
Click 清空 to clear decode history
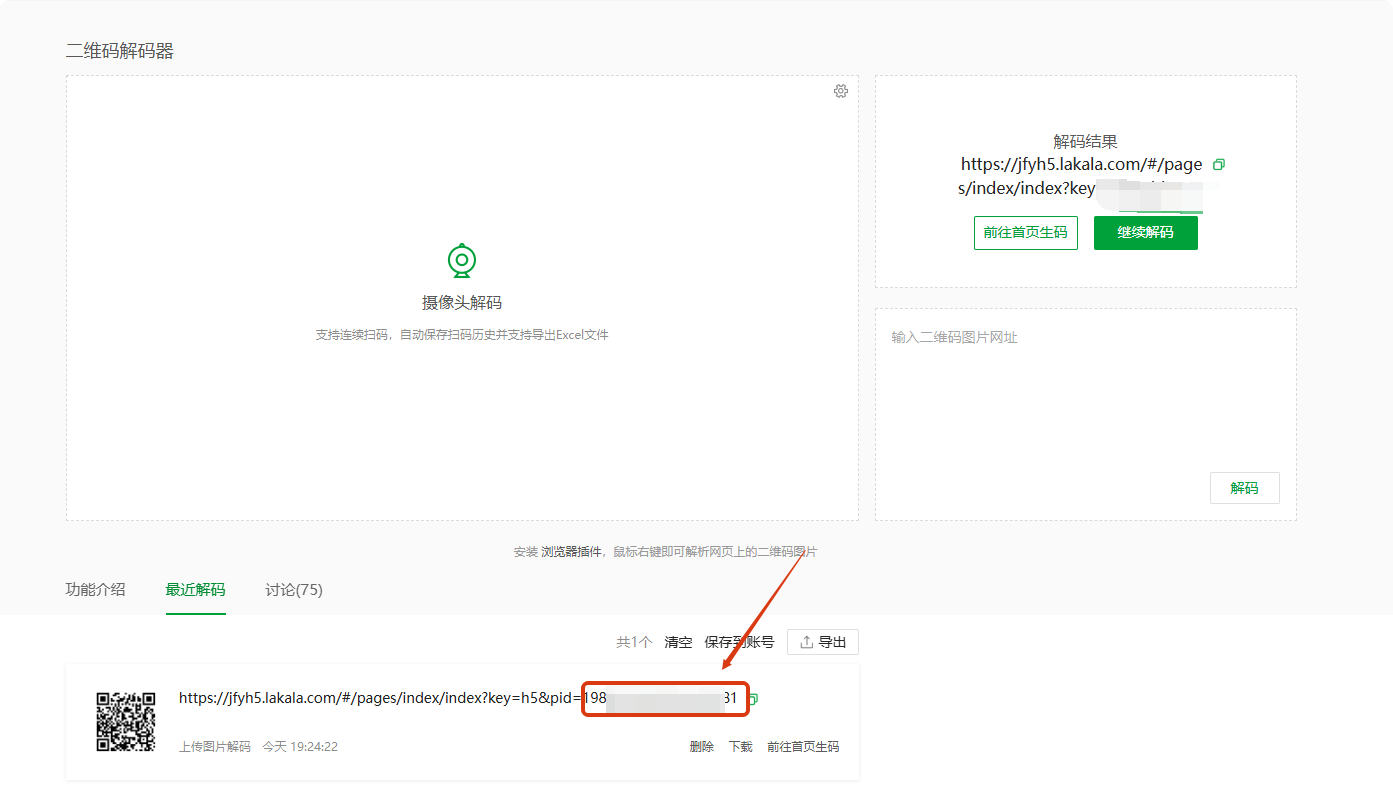pyautogui.click(x=677, y=641)
